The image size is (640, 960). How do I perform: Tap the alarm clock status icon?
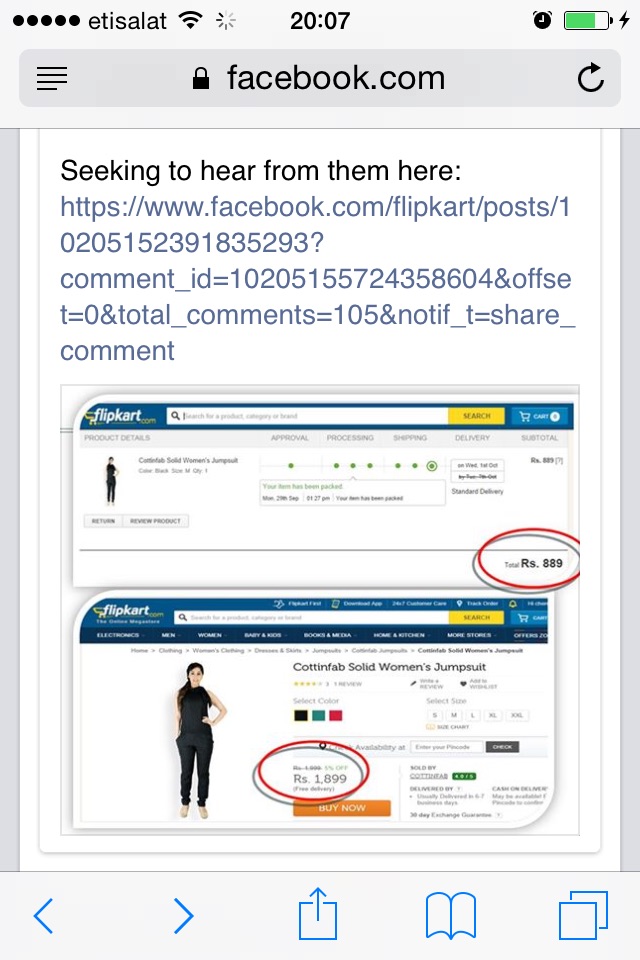542,21
